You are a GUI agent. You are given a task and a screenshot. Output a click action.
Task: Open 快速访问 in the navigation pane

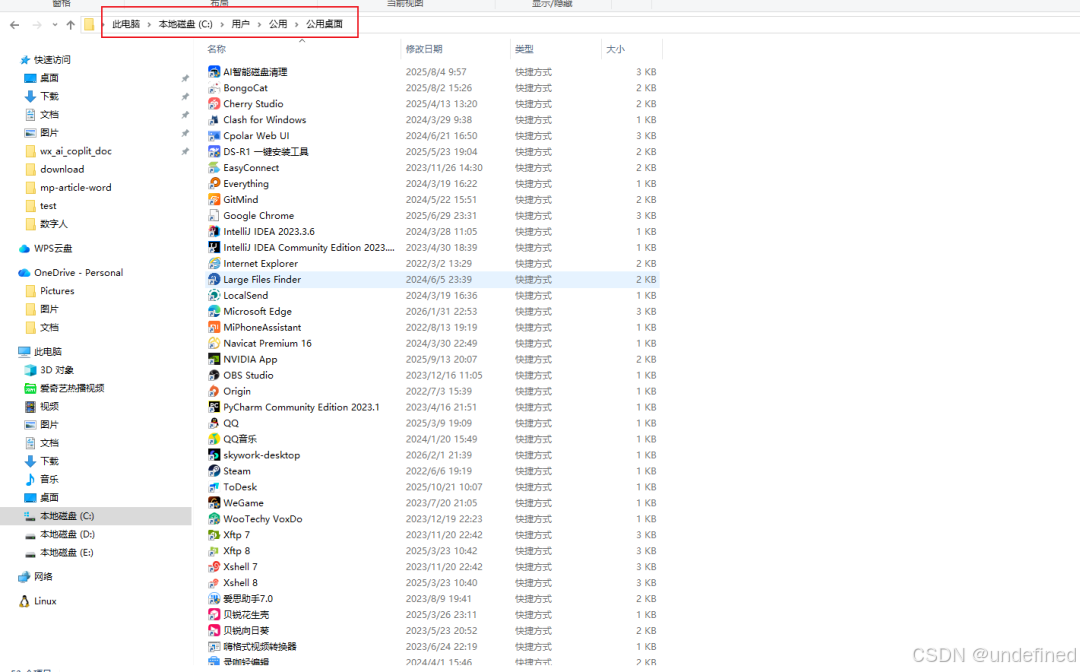point(52,60)
